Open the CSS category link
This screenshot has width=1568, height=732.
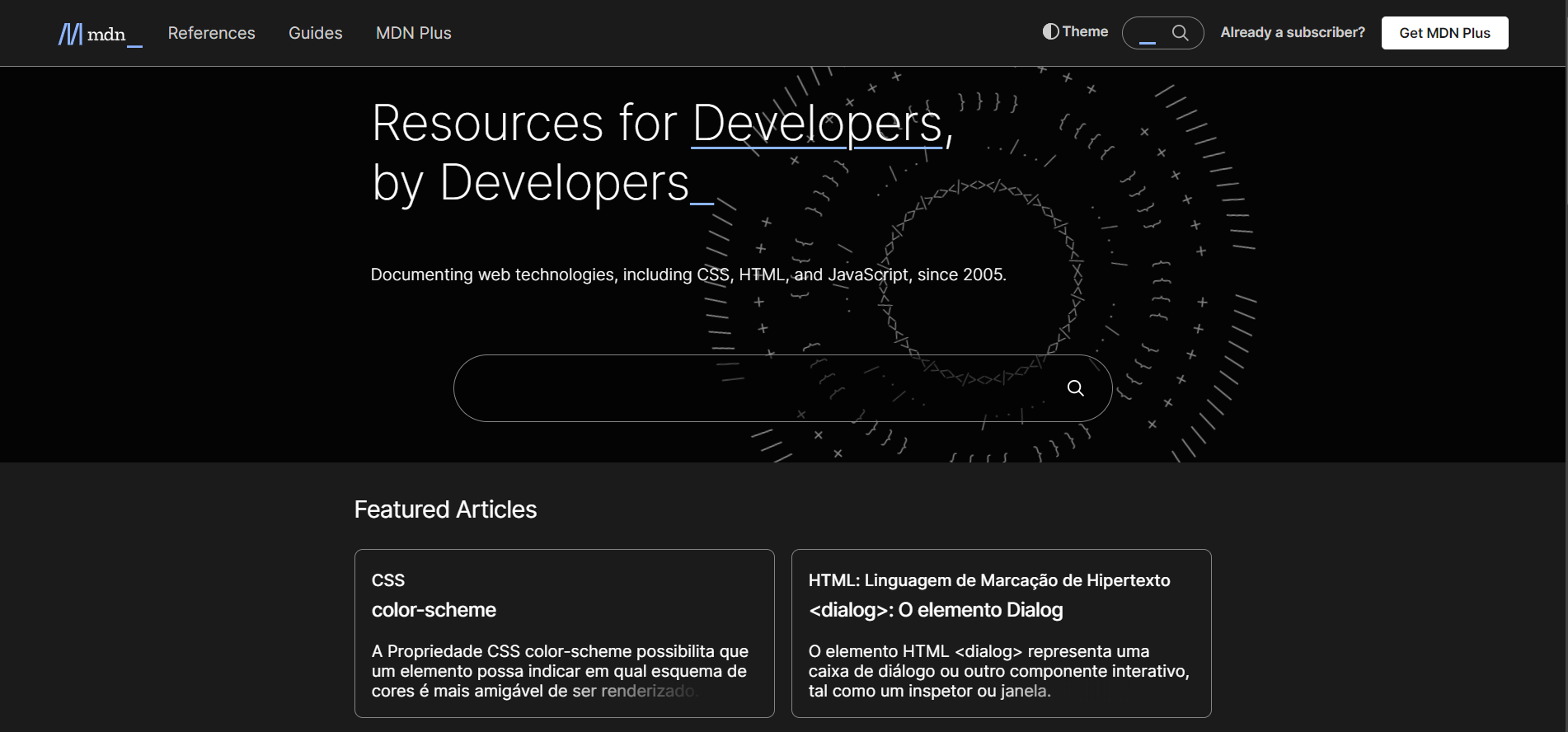click(388, 580)
